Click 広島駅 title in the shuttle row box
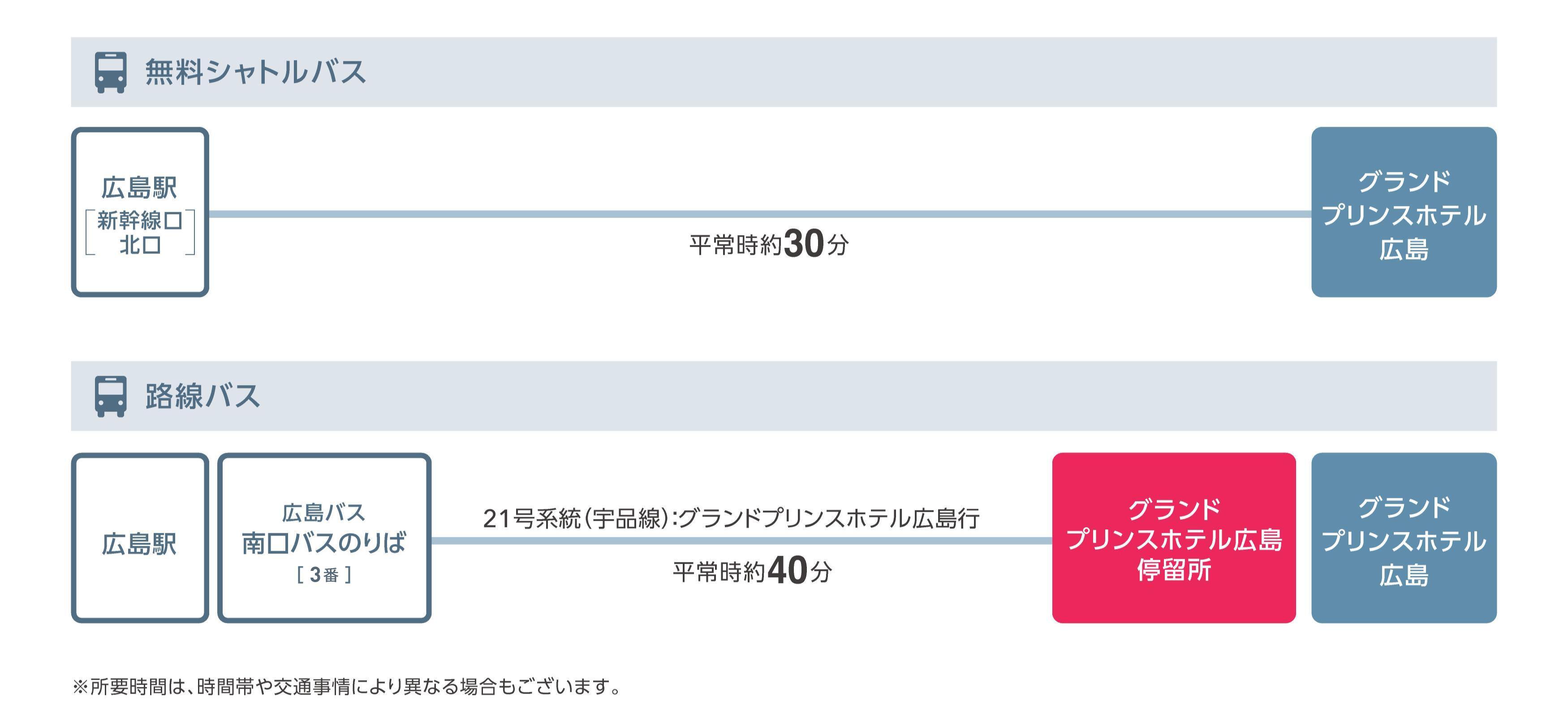The height and width of the screenshot is (720, 1568). pyautogui.click(x=139, y=188)
